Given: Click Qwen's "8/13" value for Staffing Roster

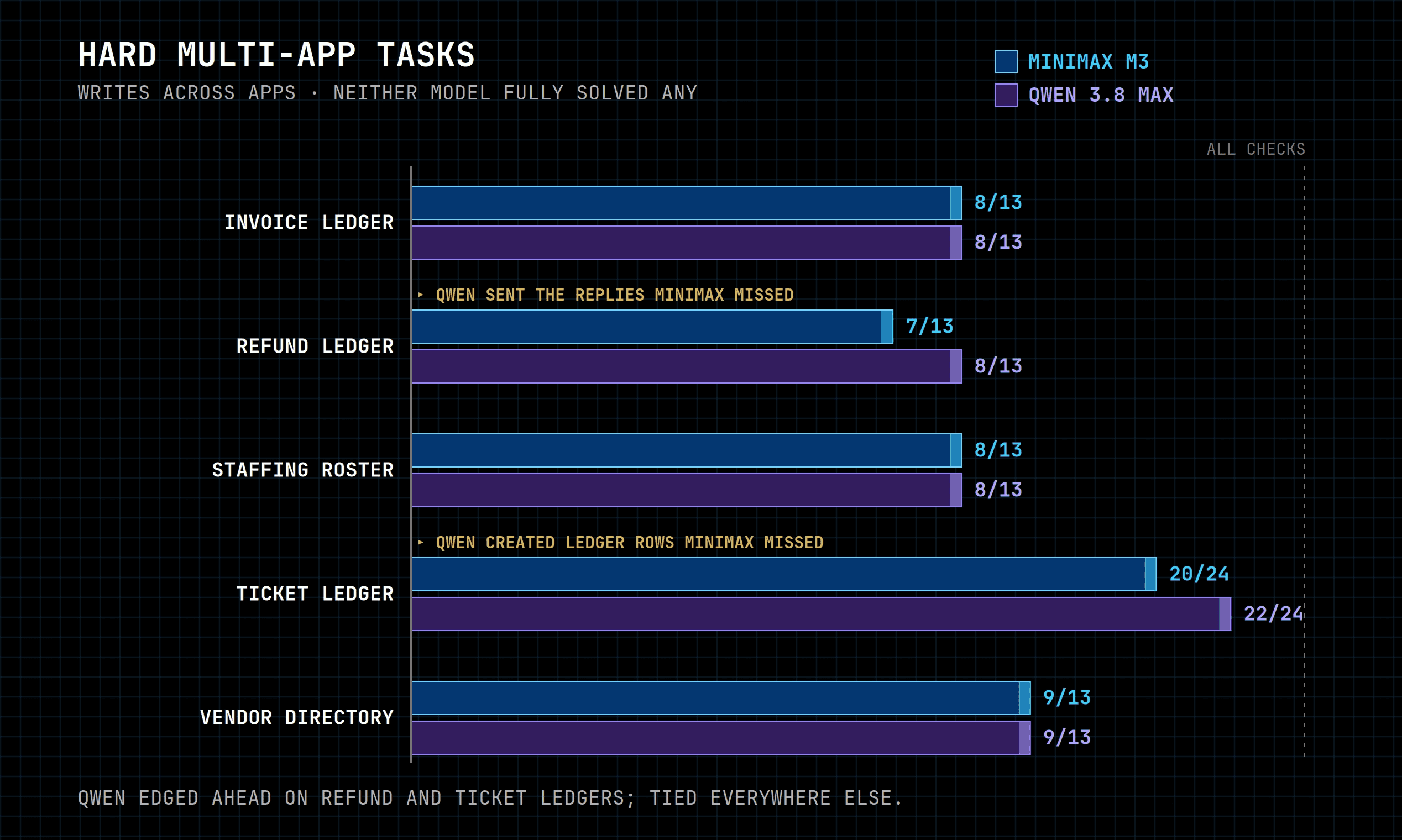Looking at the screenshot, I should coord(998,490).
